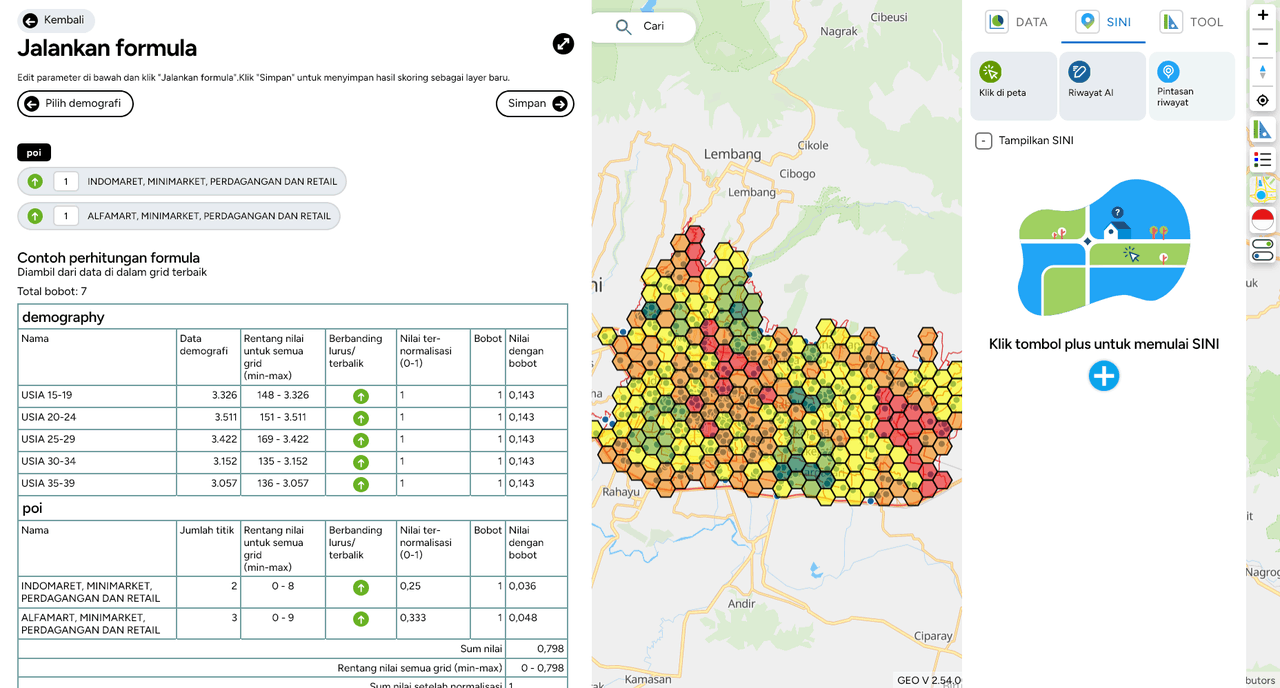Locate my position on map
This screenshot has width=1280, height=688.
click(x=1263, y=100)
